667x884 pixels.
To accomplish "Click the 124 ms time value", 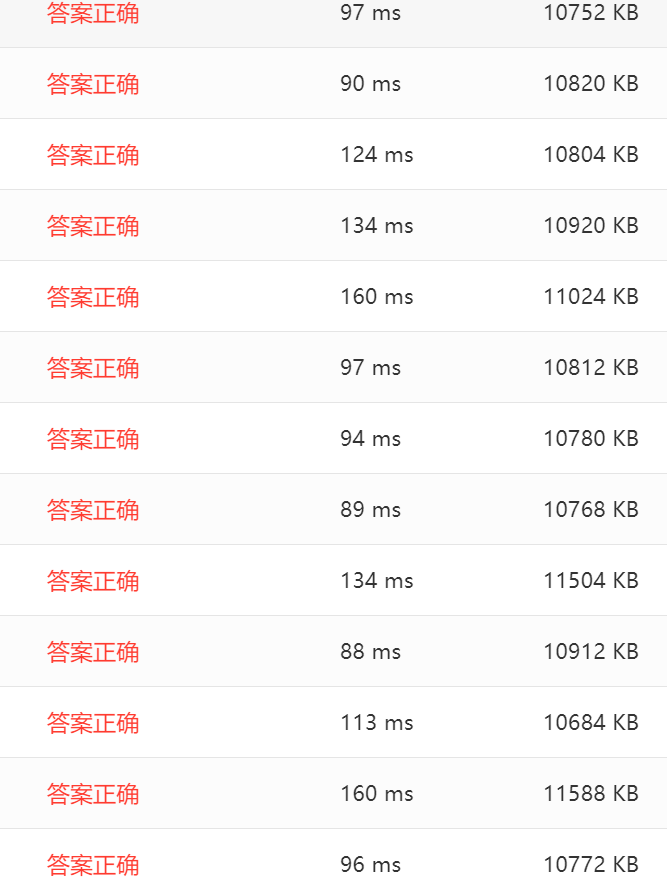I will pos(377,154).
